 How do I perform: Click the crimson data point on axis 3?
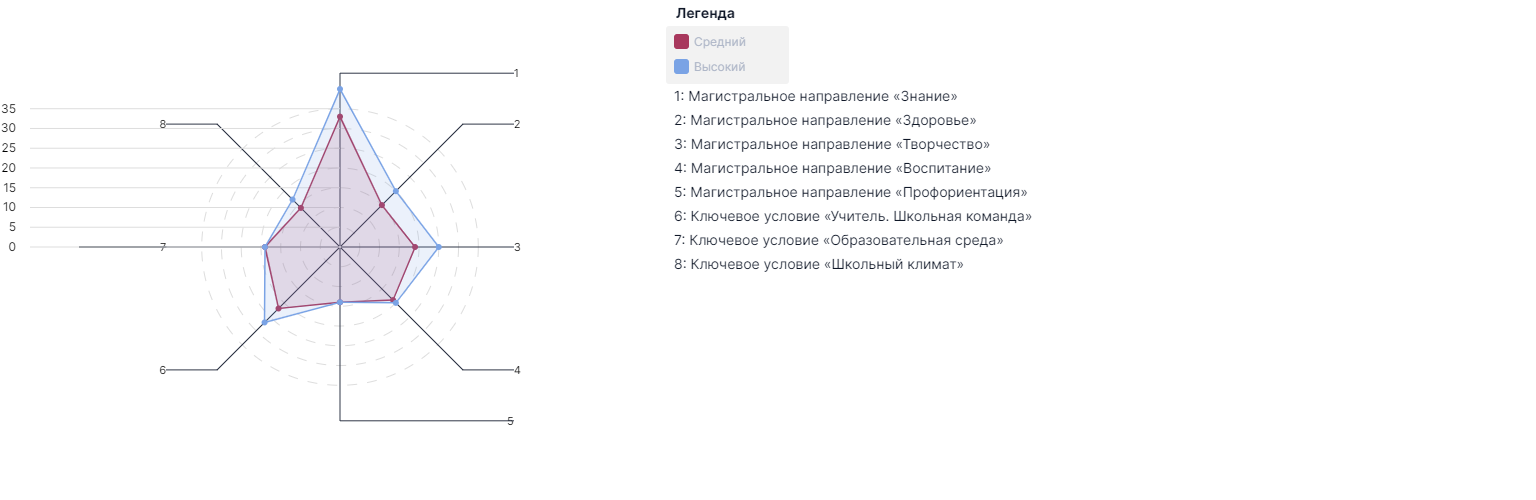(415, 247)
